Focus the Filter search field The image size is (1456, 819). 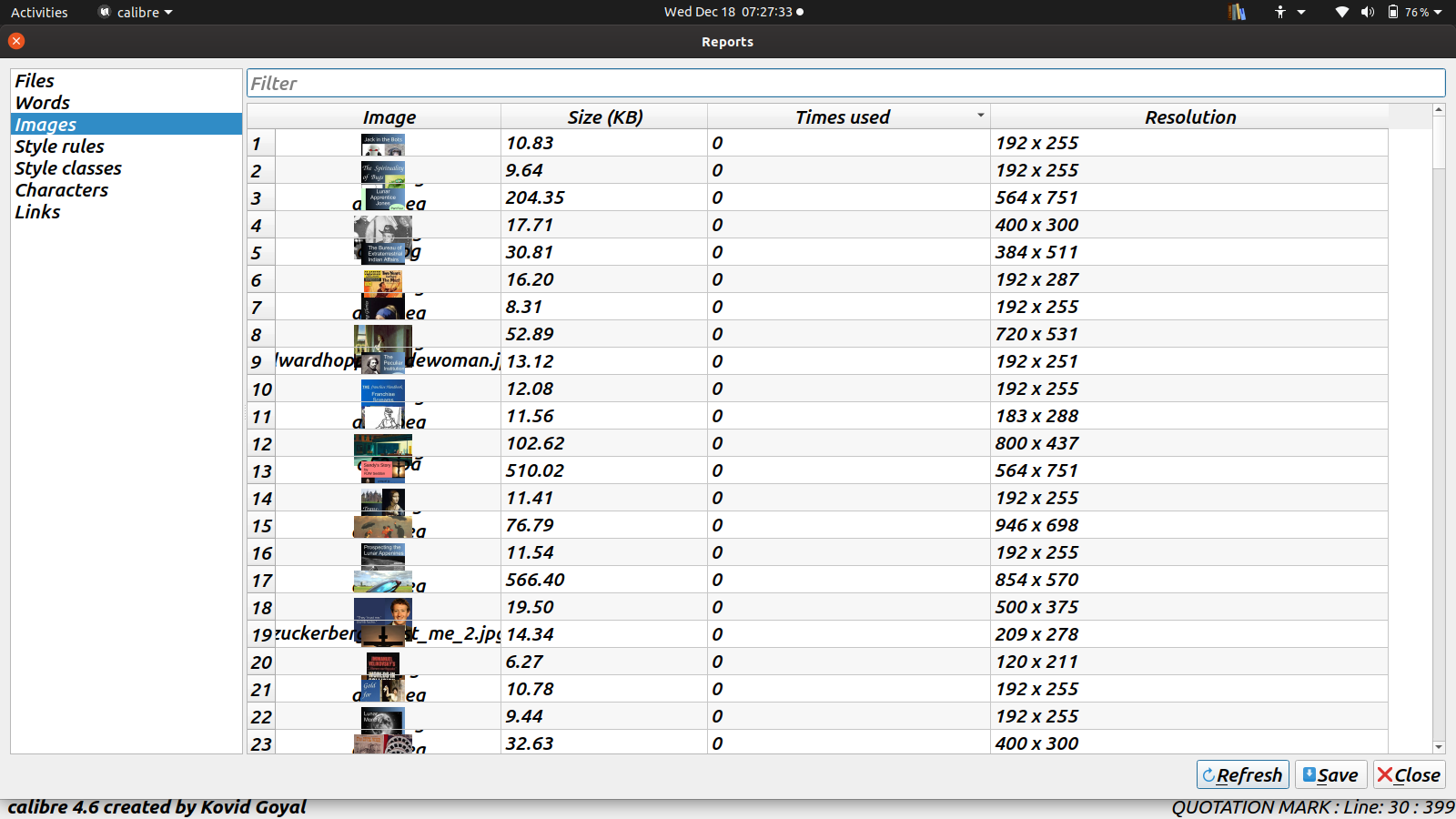[x=845, y=83]
